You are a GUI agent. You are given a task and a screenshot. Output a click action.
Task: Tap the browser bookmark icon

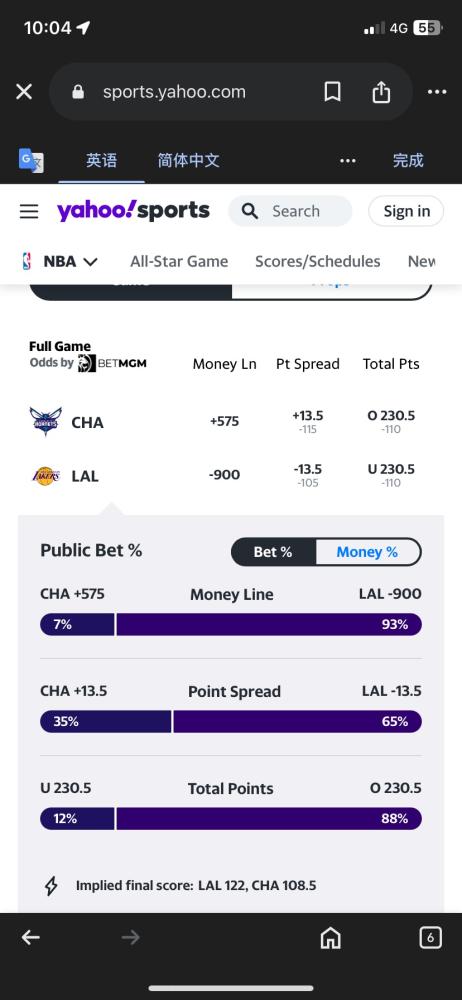pos(332,92)
